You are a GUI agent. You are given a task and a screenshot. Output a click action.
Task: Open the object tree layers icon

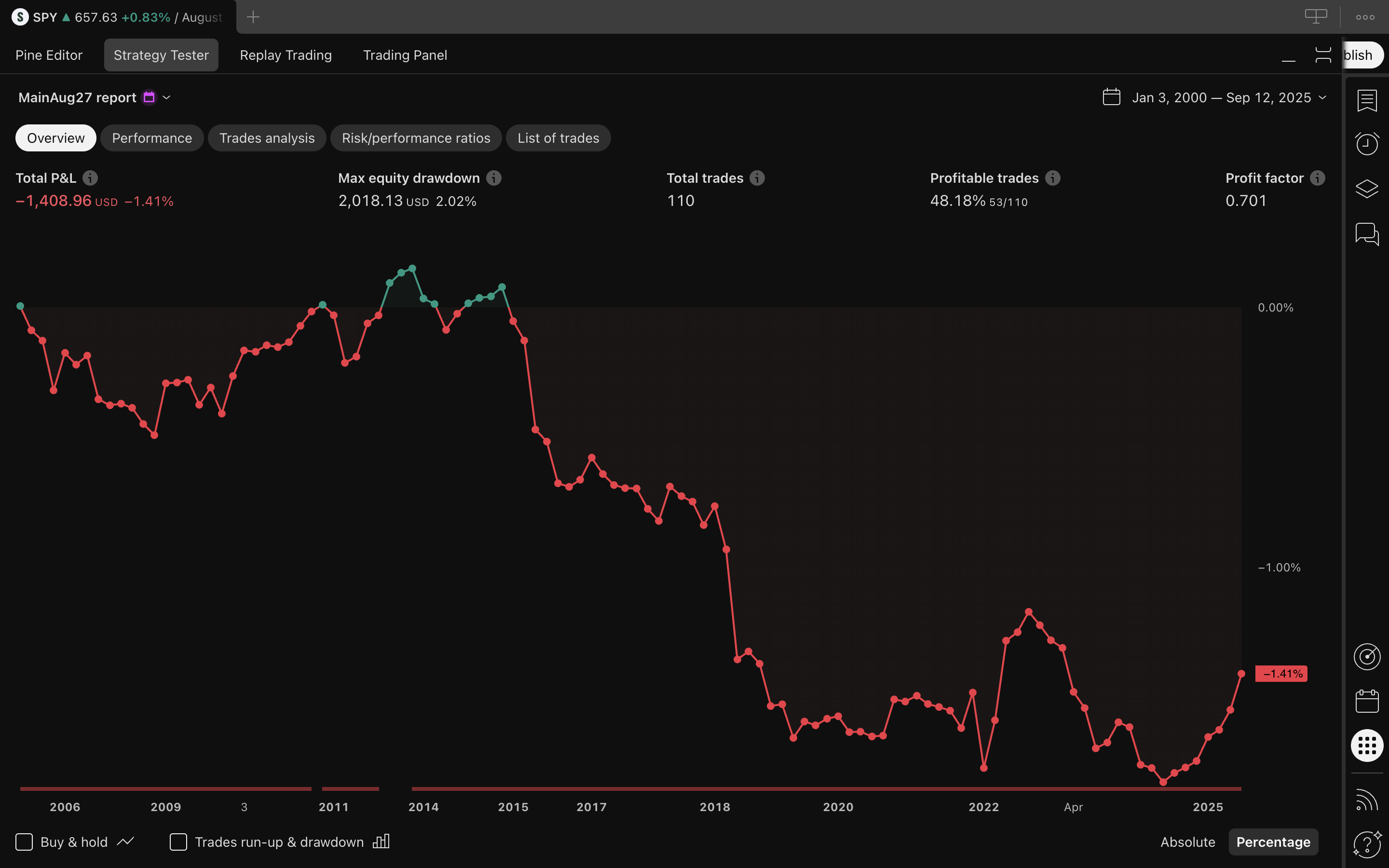tap(1367, 188)
